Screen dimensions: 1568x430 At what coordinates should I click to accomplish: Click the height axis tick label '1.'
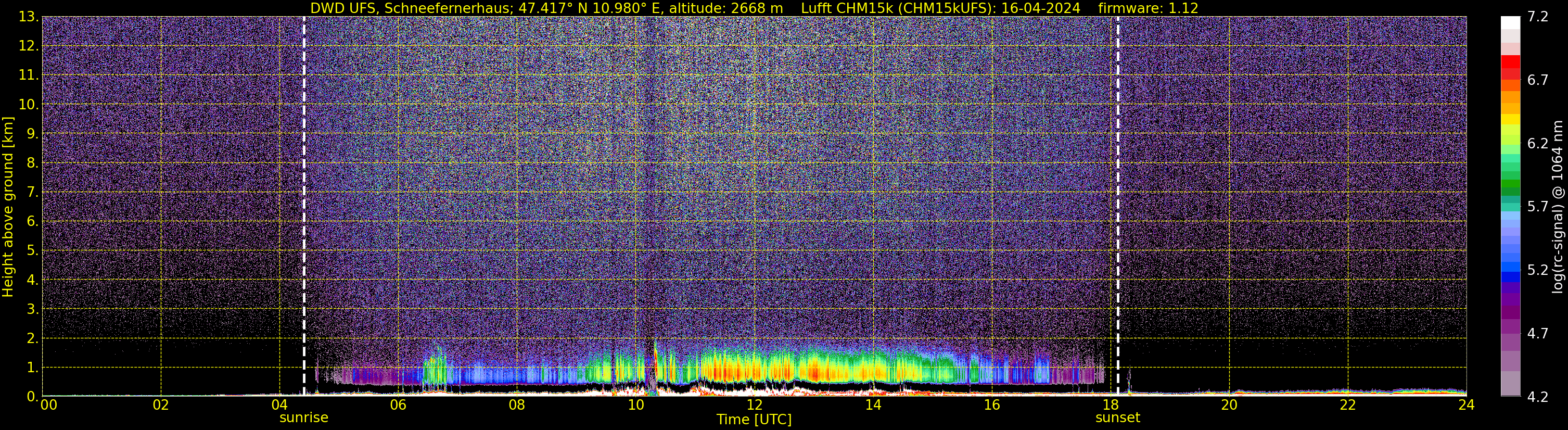(32, 368)
